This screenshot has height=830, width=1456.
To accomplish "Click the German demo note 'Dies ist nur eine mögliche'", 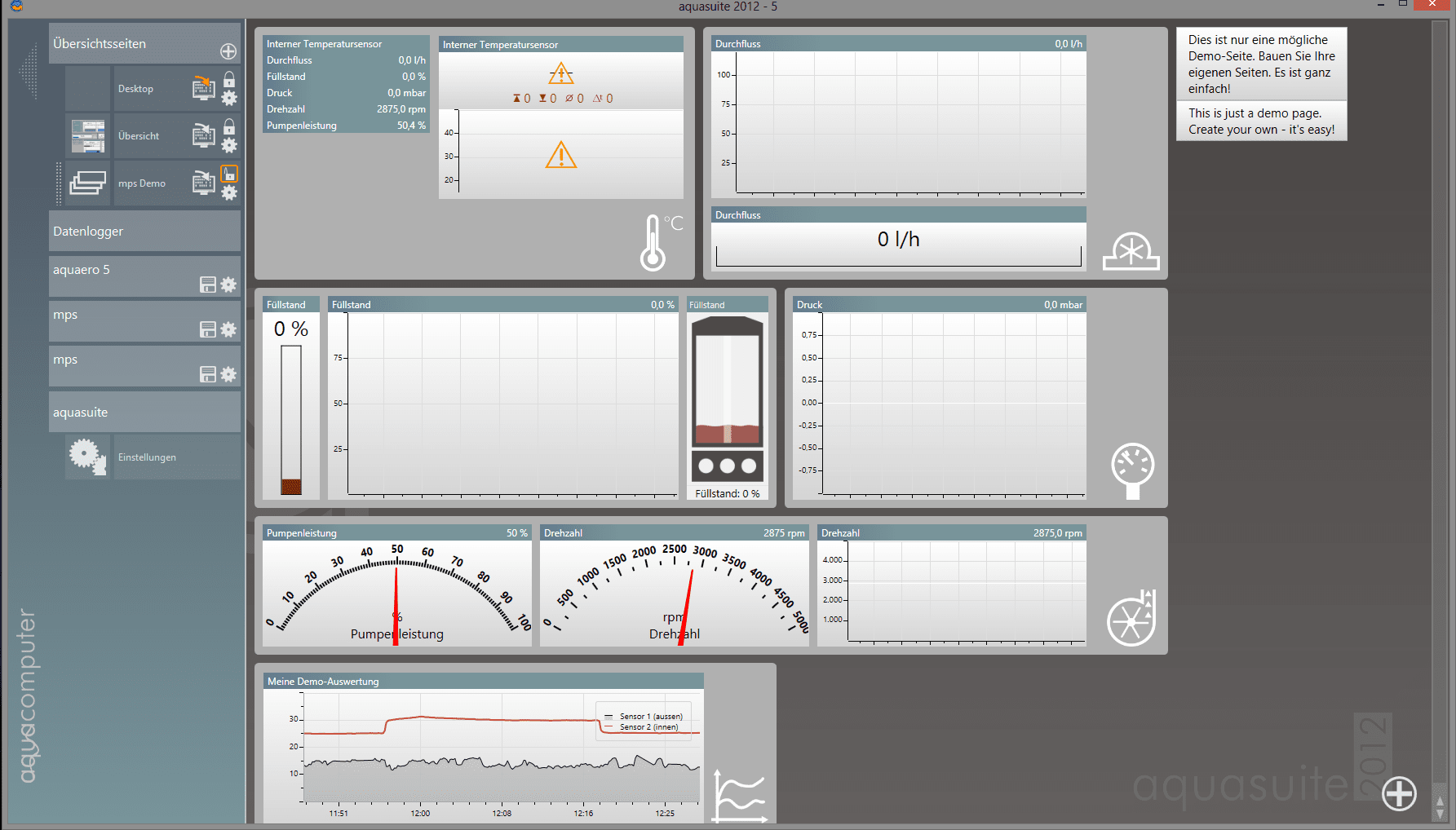I will coord(1262,64).
